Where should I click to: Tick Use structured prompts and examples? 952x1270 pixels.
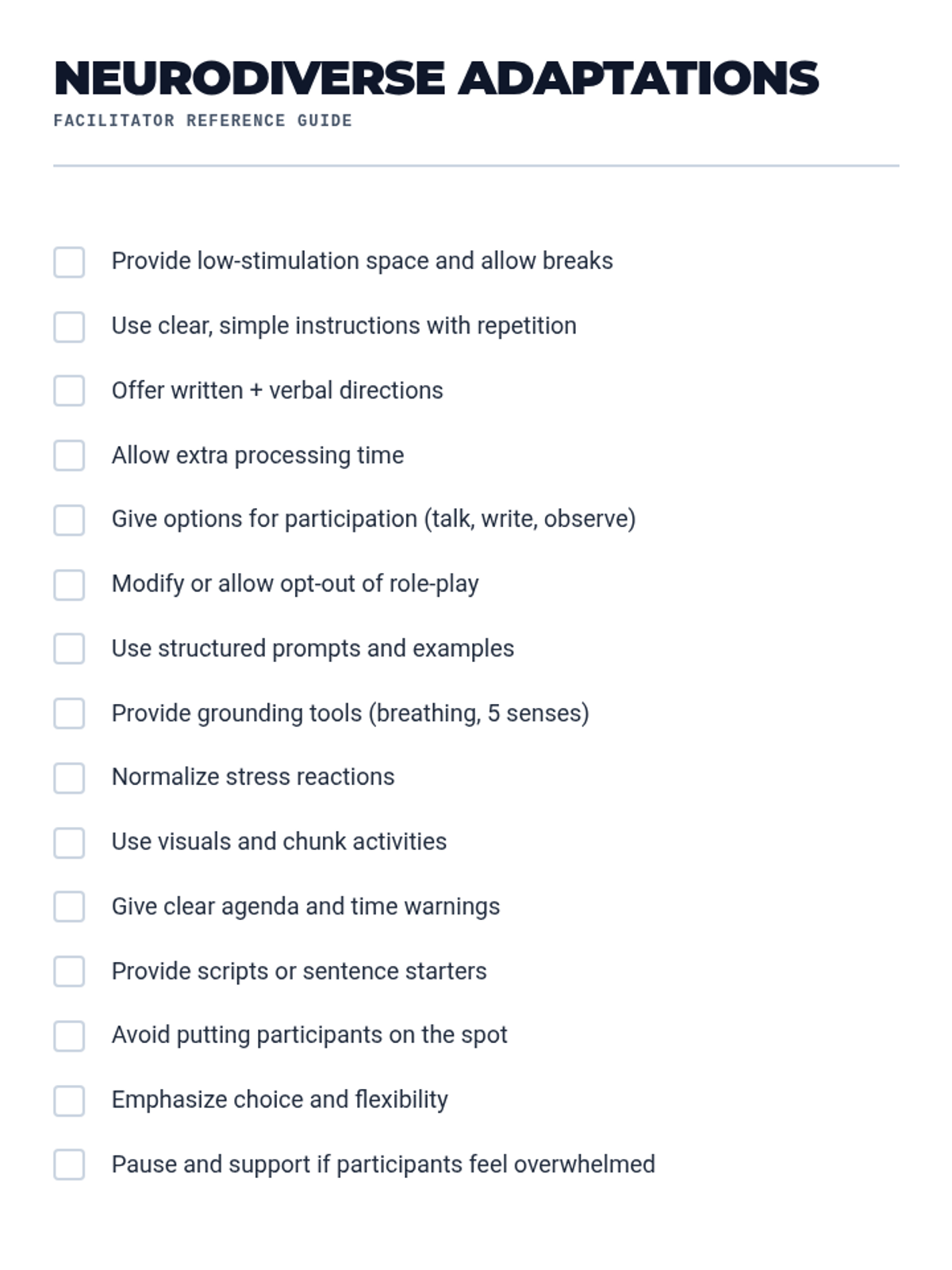(x=69, y=648)
